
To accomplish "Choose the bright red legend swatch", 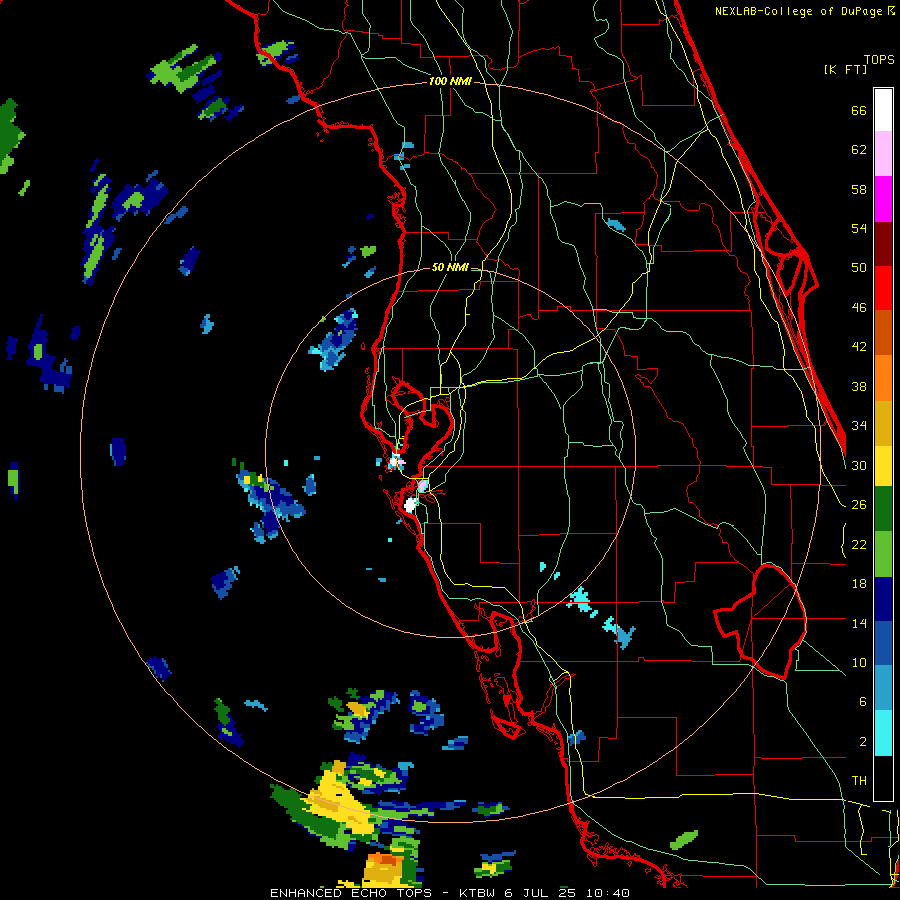I will [883, 288].
